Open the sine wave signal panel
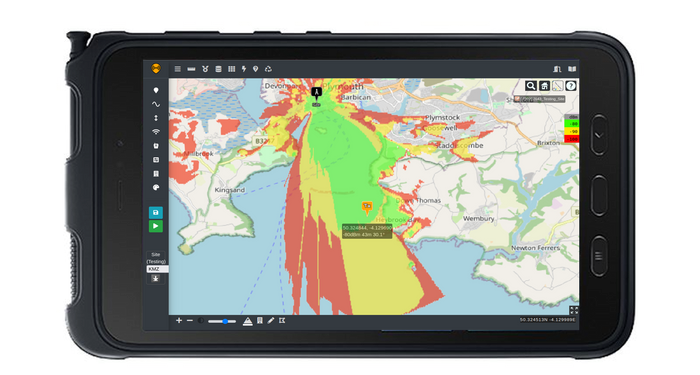 click(156, 104)
